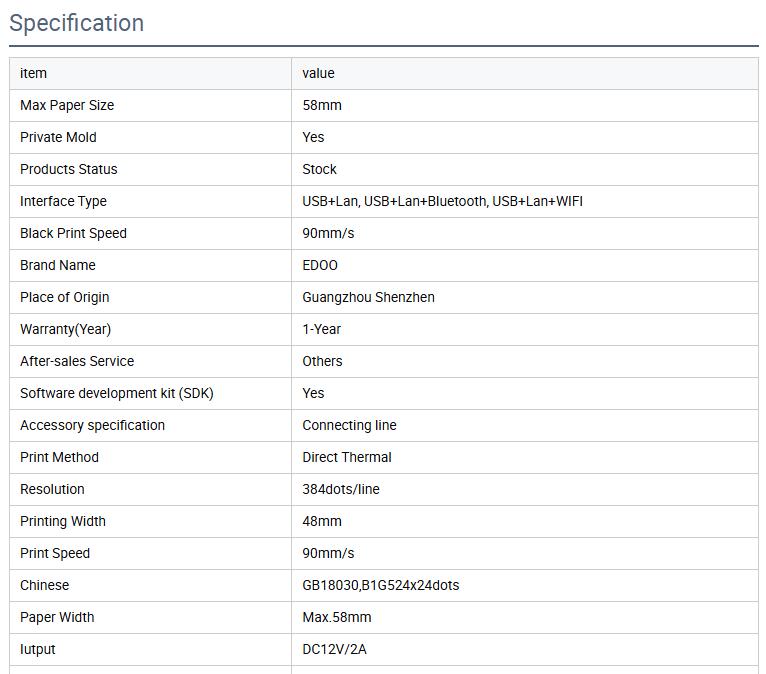Click the Software development kit (SDK) label
Screen dimensions: 766x674
pos(116,393)
